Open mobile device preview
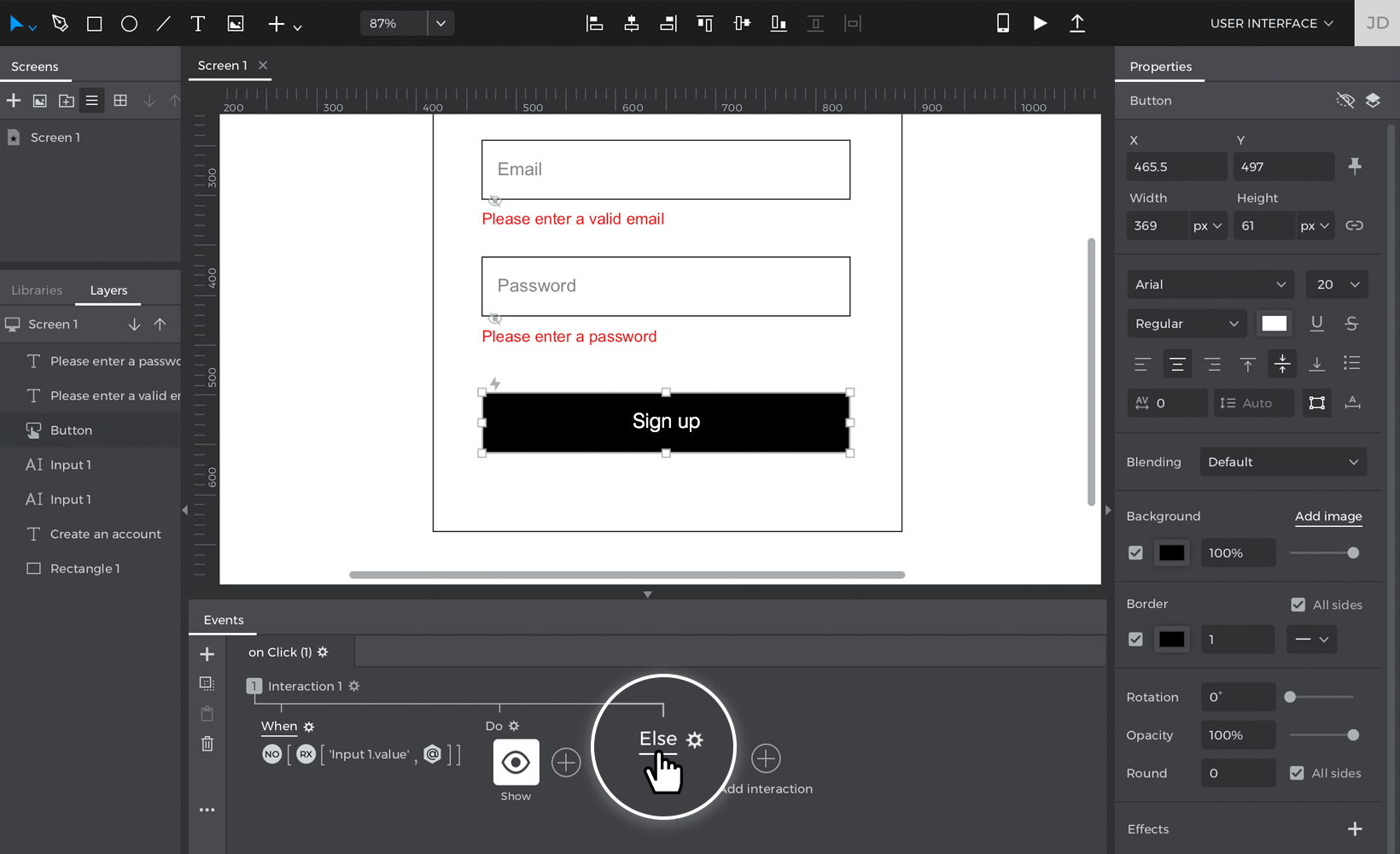This screenshot has width=1400, height=854. point(1003,23)
